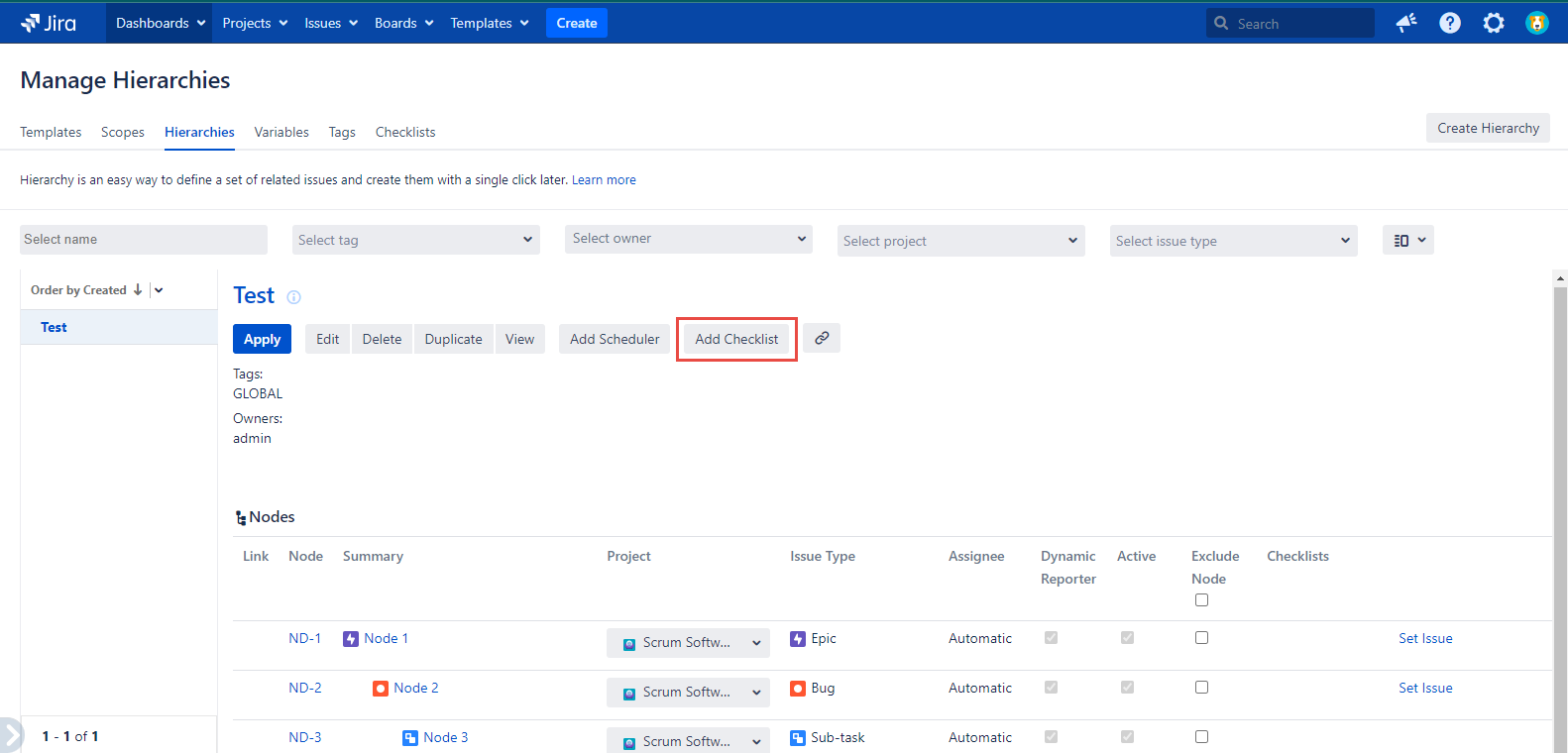Click the Select name filter field
Viewport: 1568px width, 753px height.
click(x=144, y=240)
